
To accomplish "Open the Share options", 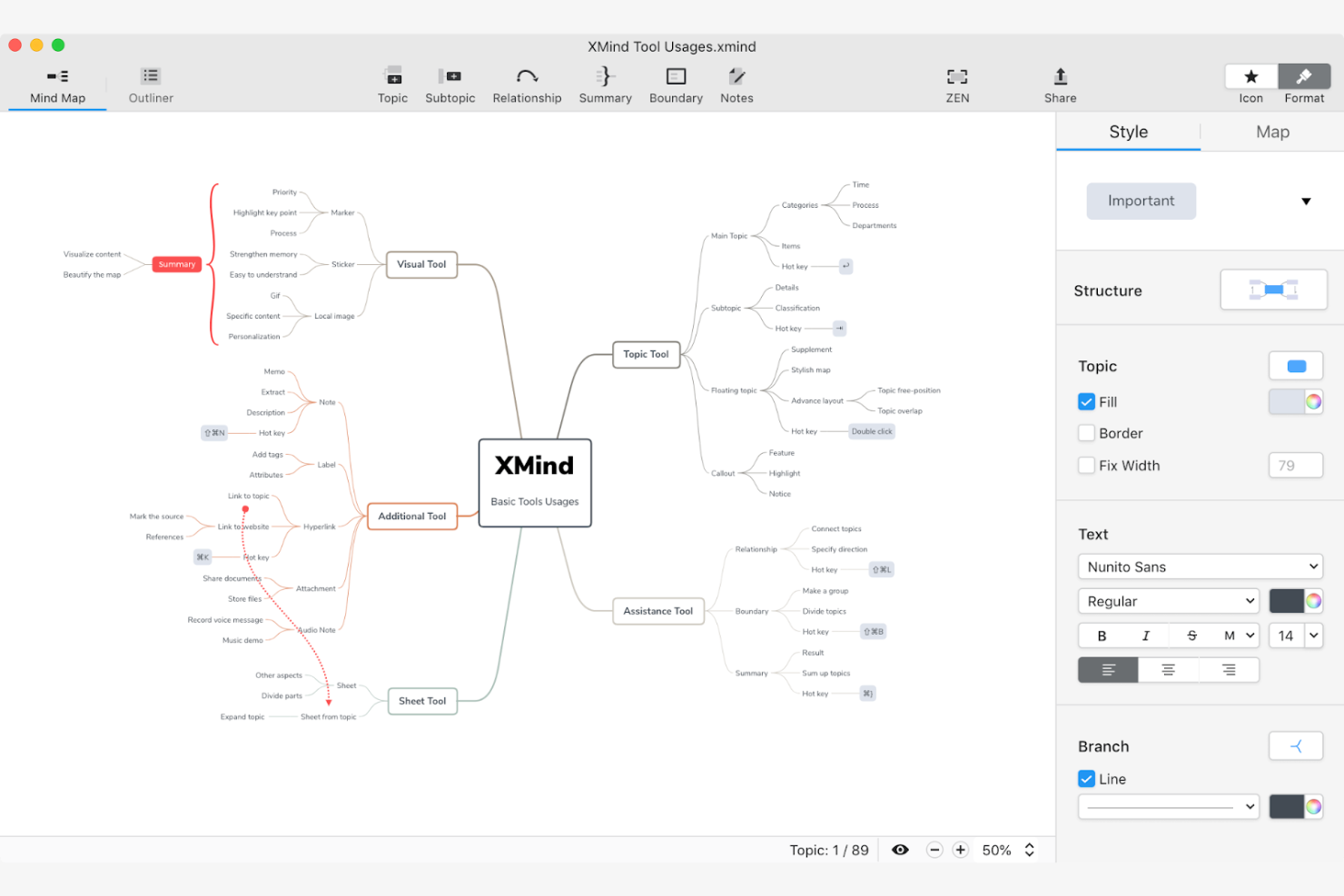I will [1059, 84].
